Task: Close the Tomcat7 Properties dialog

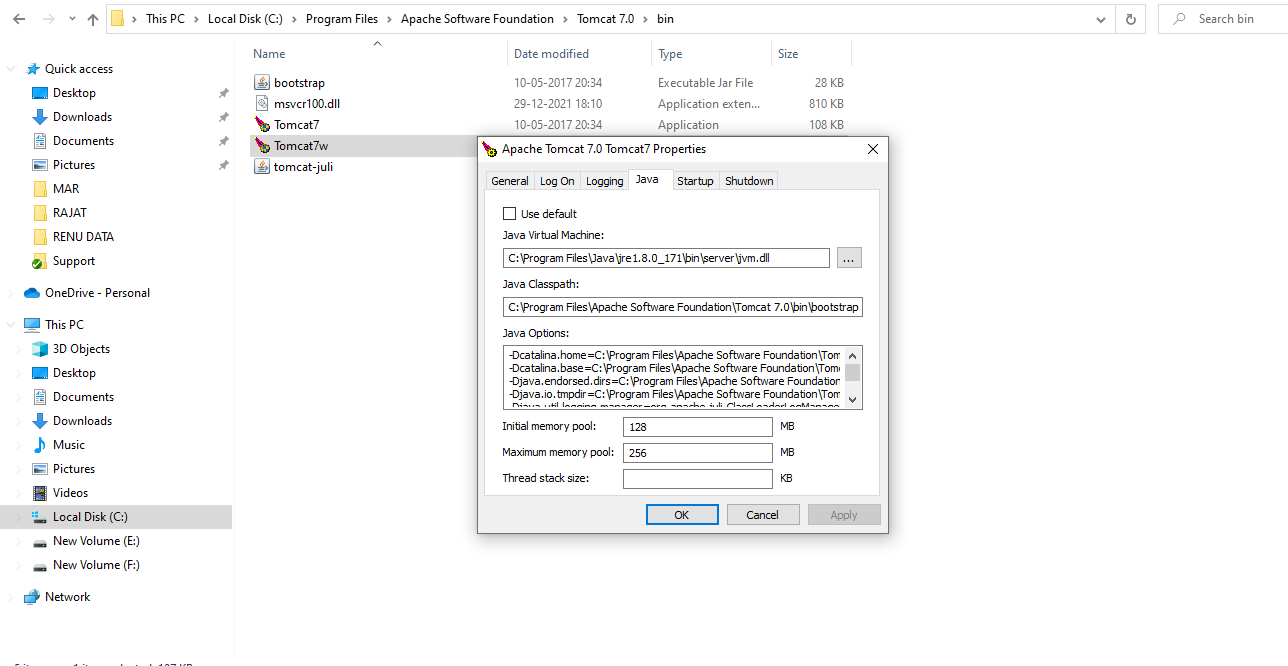Action: pyautogui.click(x=873, y=149)
